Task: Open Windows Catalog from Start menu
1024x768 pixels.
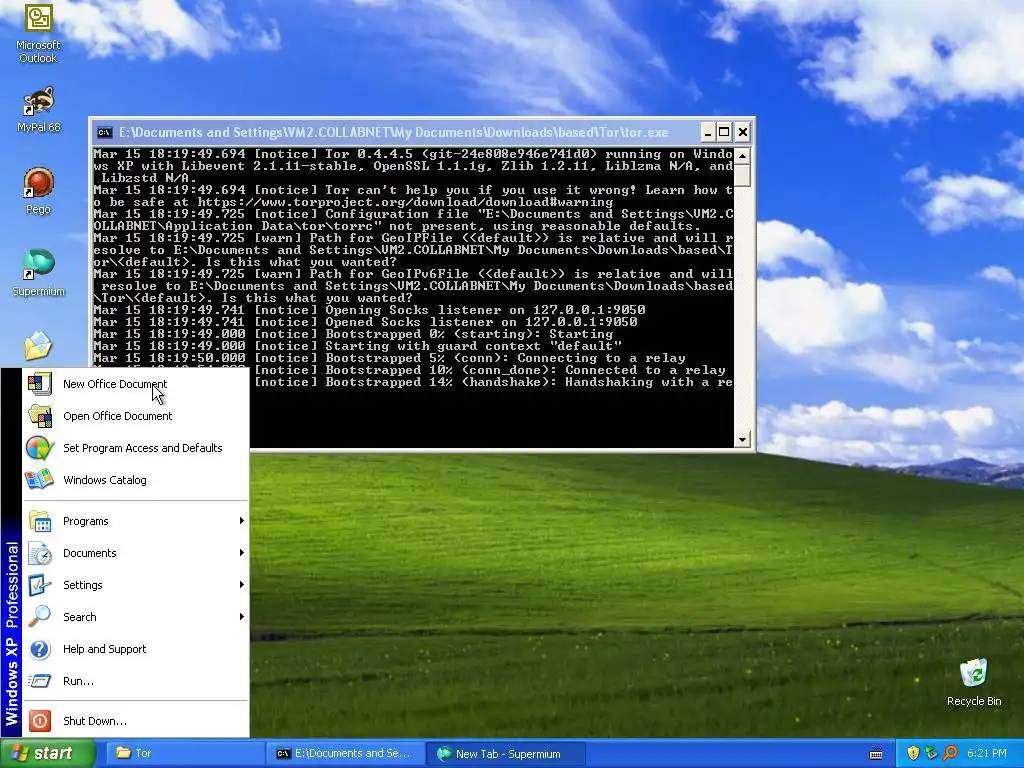Action: (136, 480)
